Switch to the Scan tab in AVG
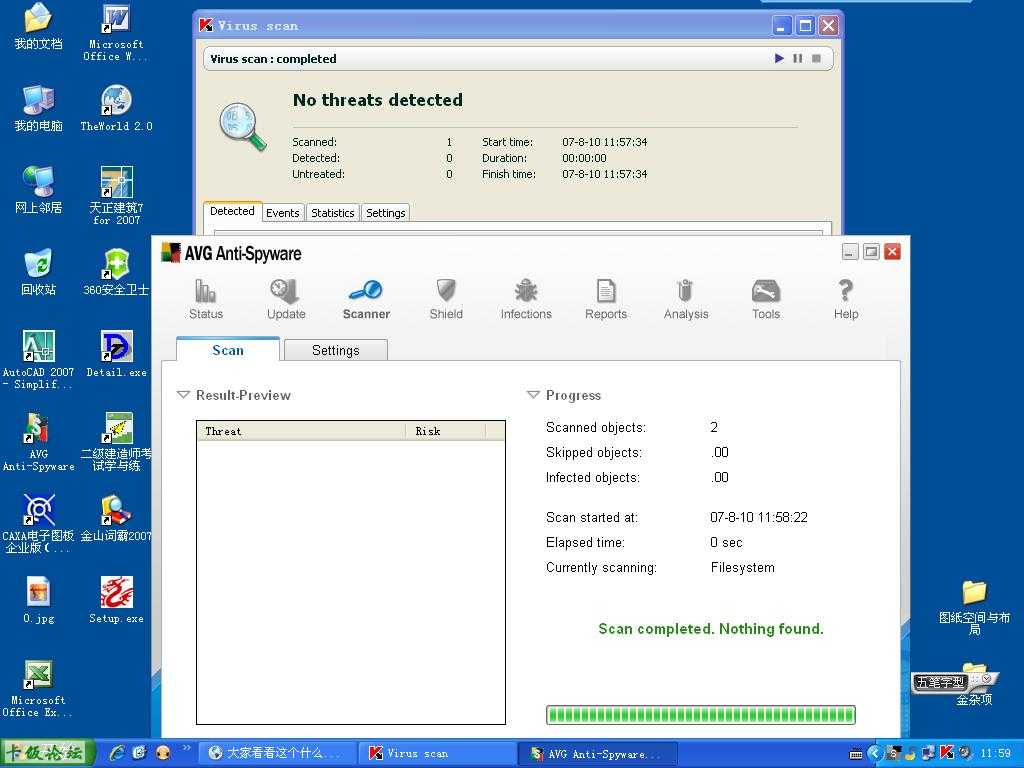The width and height of the screenshot is (1024, 768). pos(228,350)
